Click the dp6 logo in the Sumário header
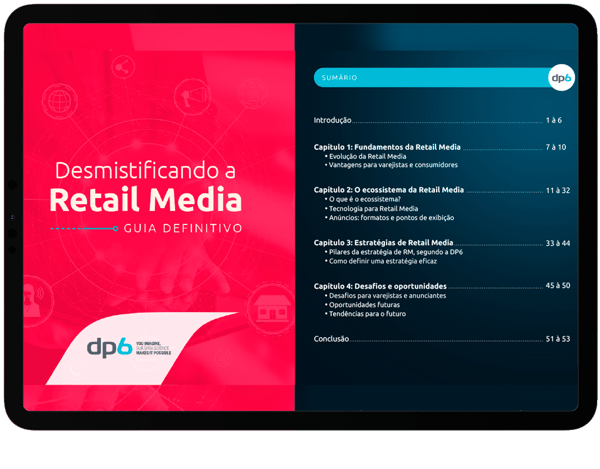 [561, 78]
